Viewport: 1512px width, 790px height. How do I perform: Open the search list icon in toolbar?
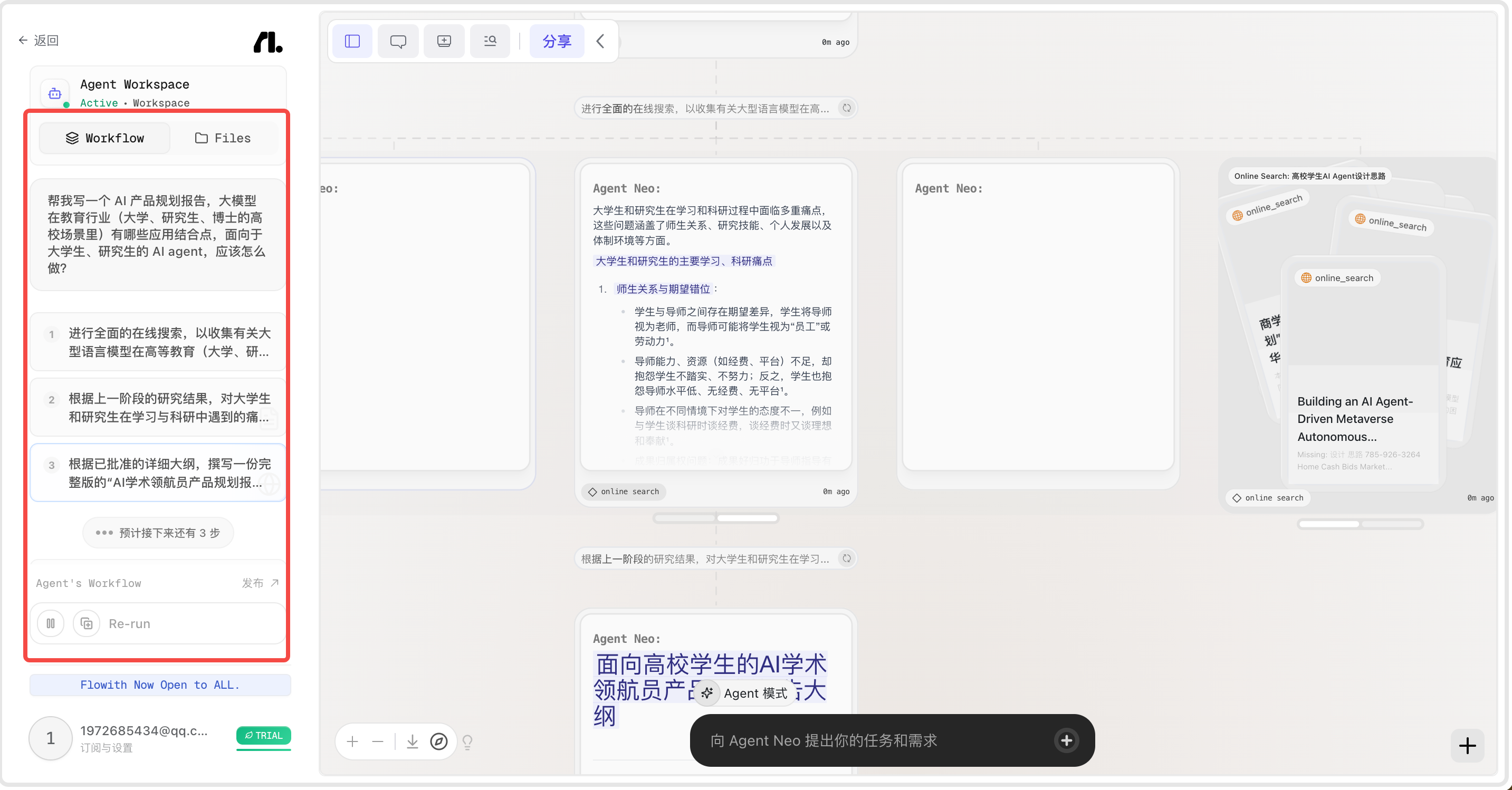click(490, 41)
